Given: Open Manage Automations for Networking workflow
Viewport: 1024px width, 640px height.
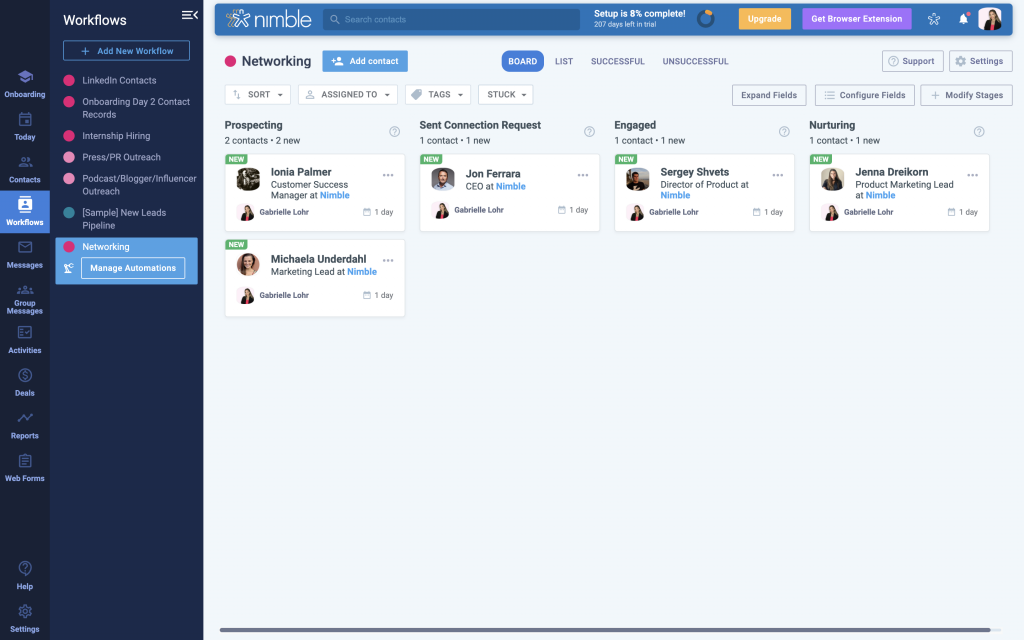Looking at the screenshot, I should point(132,268).
